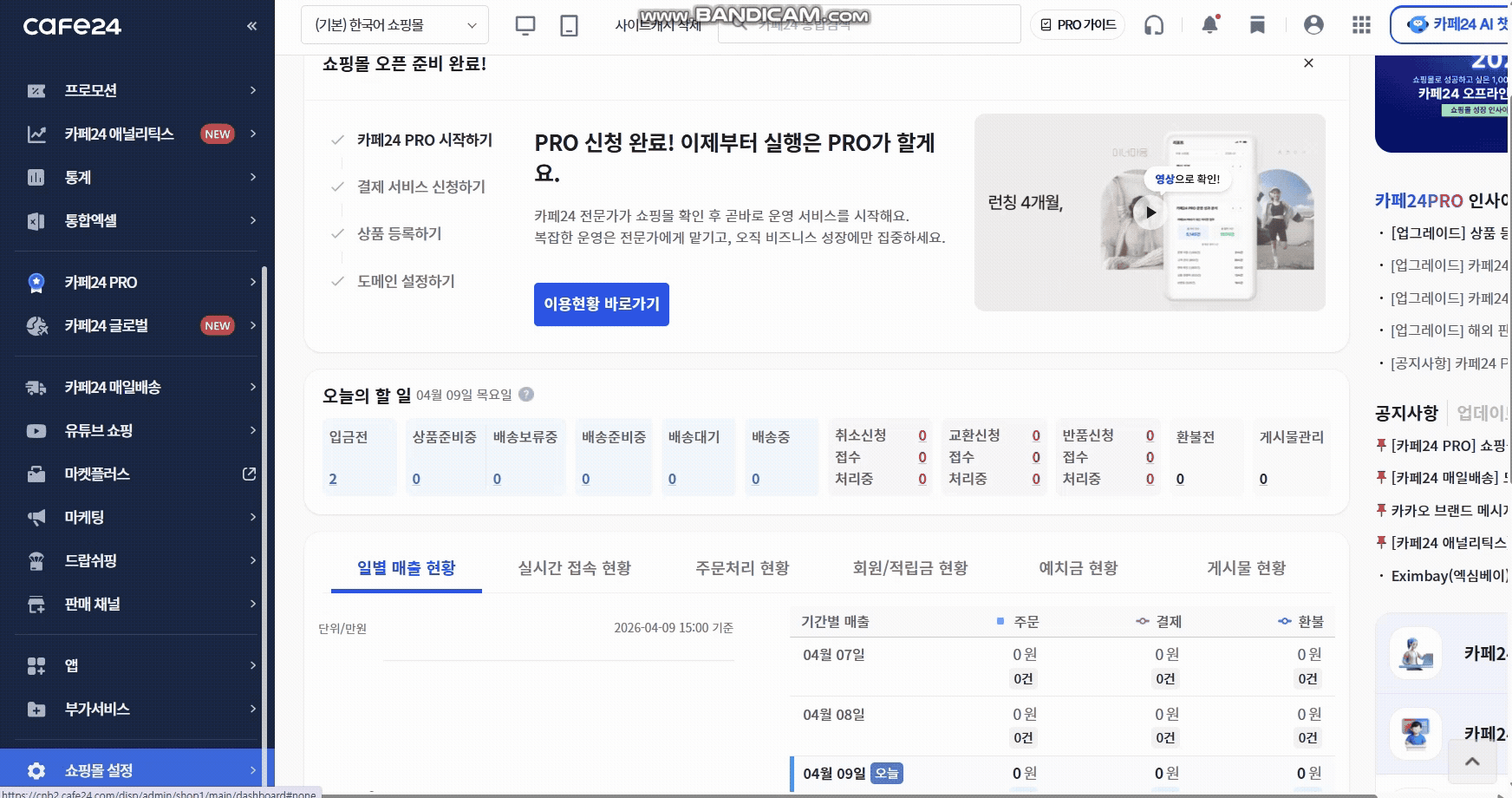Click the 도메인 설정하기 checklist step
1512x798 pixels.
pyautogui.click(x=406, y=281)
